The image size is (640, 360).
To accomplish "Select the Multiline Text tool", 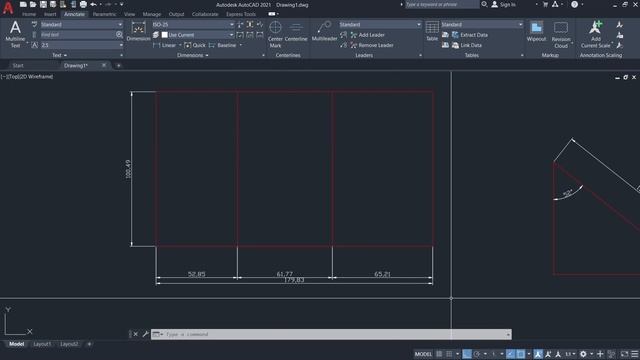I will pos(15,34).
